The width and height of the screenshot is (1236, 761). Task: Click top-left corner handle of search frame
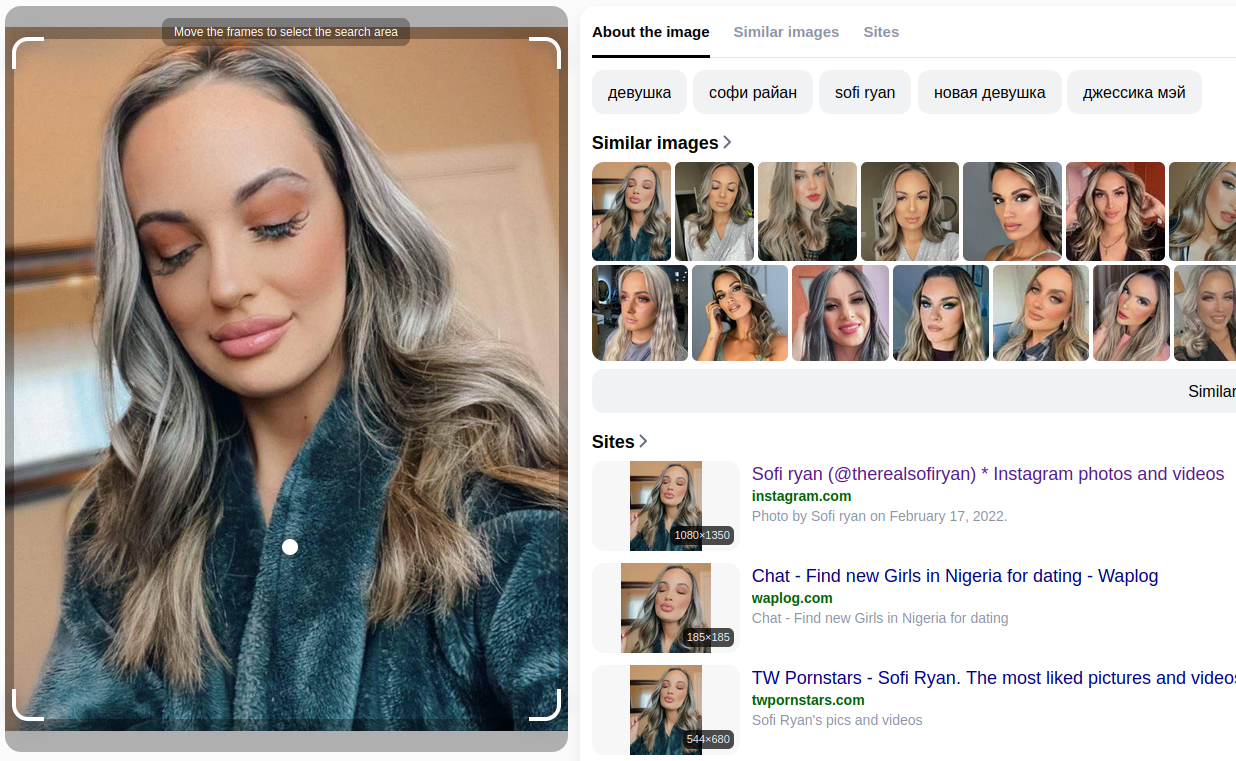click(27, 52)
